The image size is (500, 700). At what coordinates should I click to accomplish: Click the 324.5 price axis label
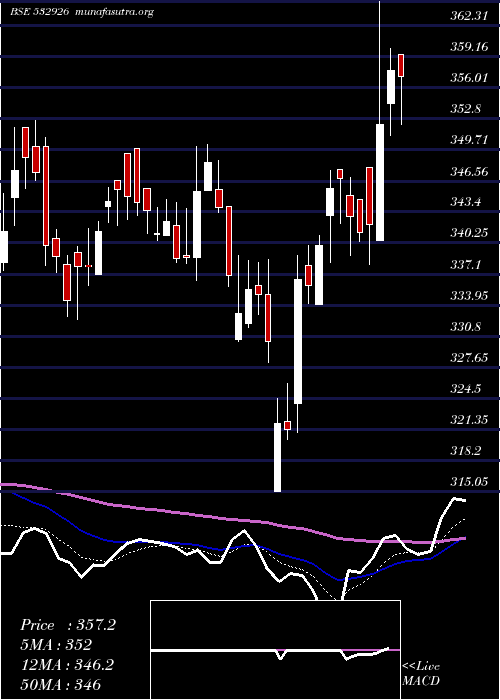[465, 388]
